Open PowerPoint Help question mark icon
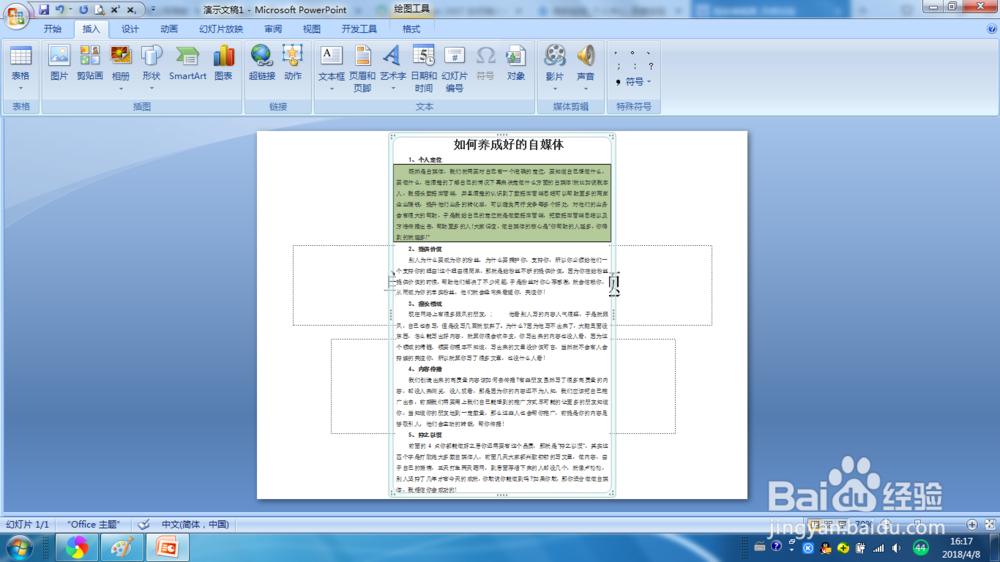 point(992,29)
